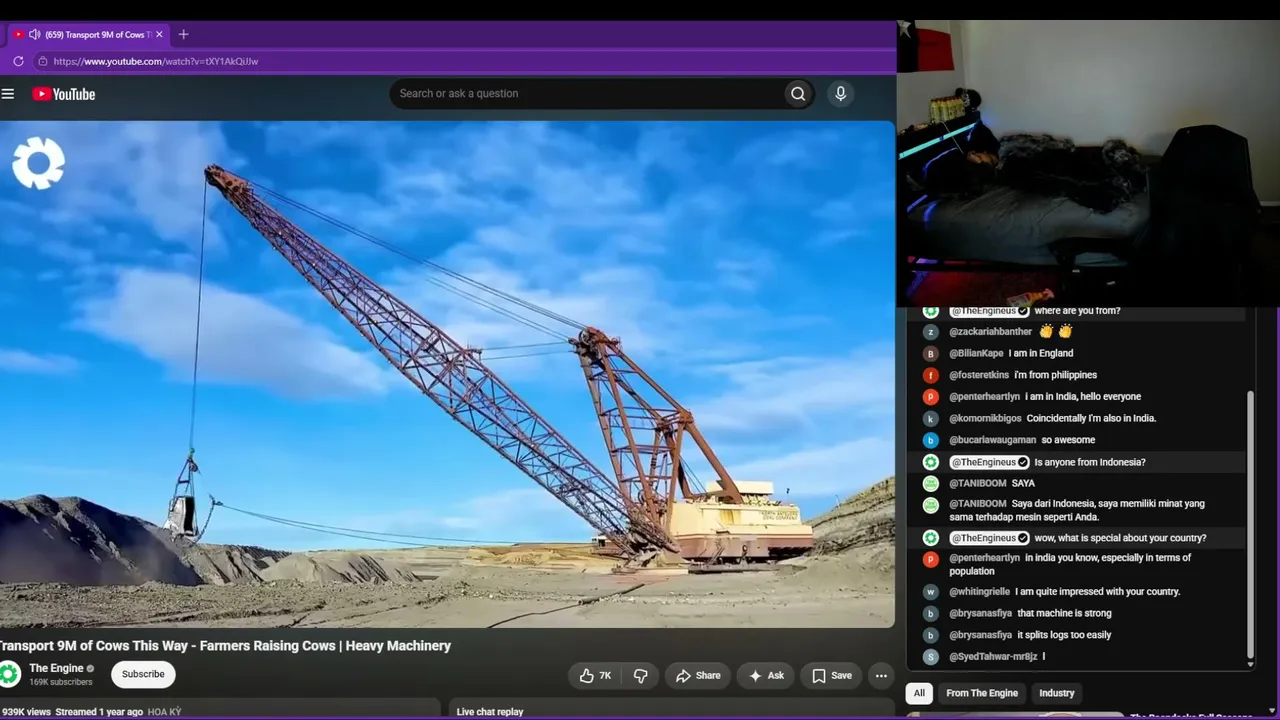Open The Engine channel name link

[56, 668]
